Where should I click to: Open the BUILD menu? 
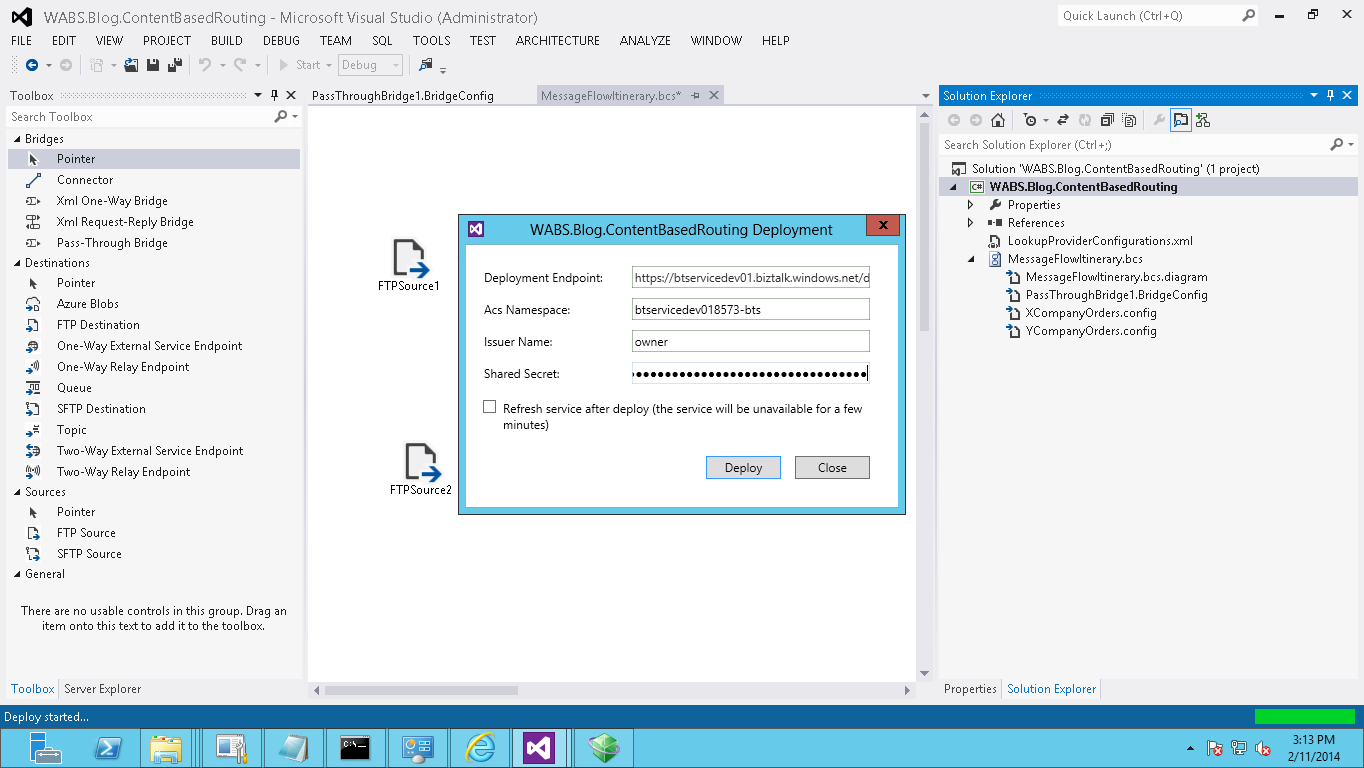pos(227,41)
